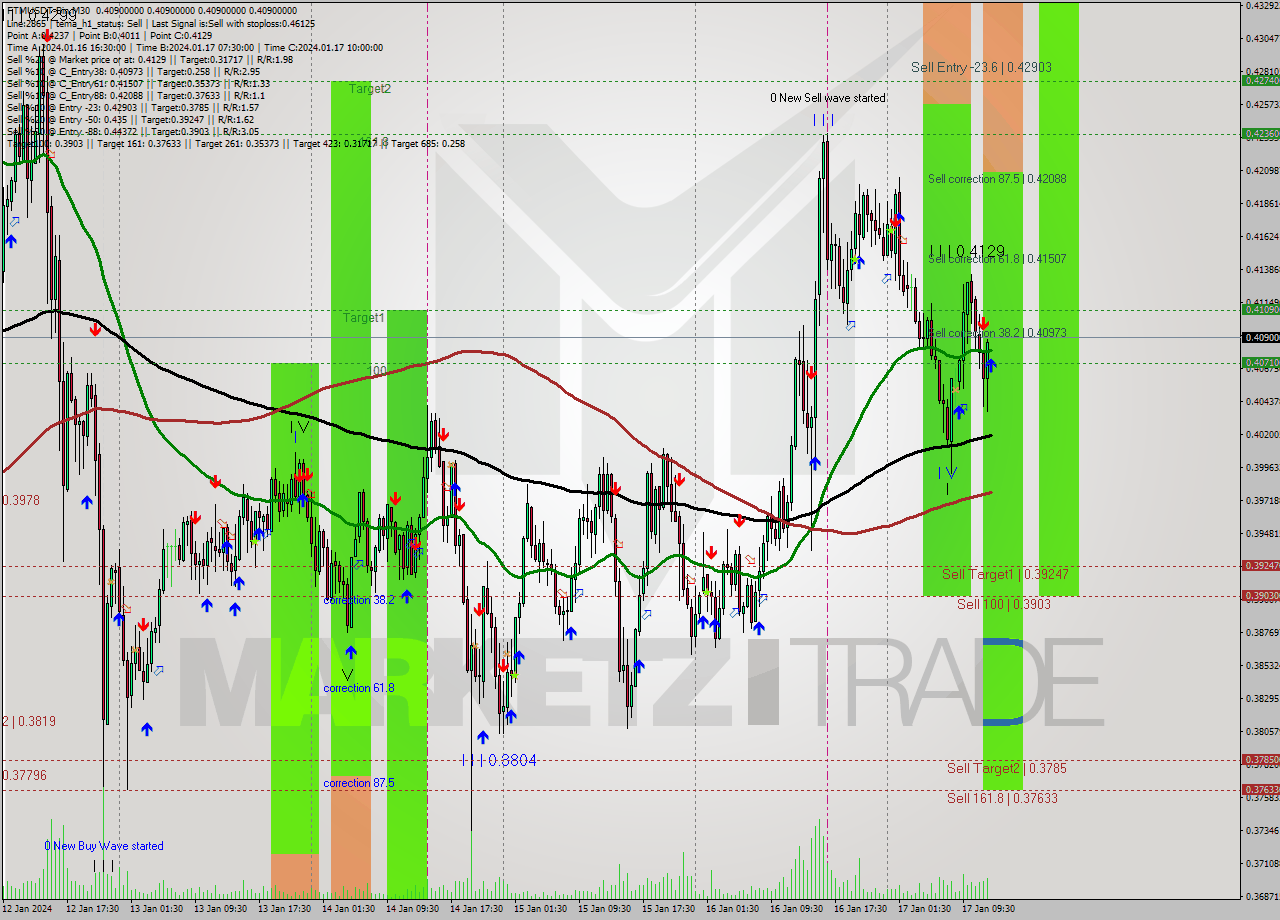This screenshot has height=920, width=1280.
Task: Click the 0.43040 price axis value
Action: pos(1262,38)
